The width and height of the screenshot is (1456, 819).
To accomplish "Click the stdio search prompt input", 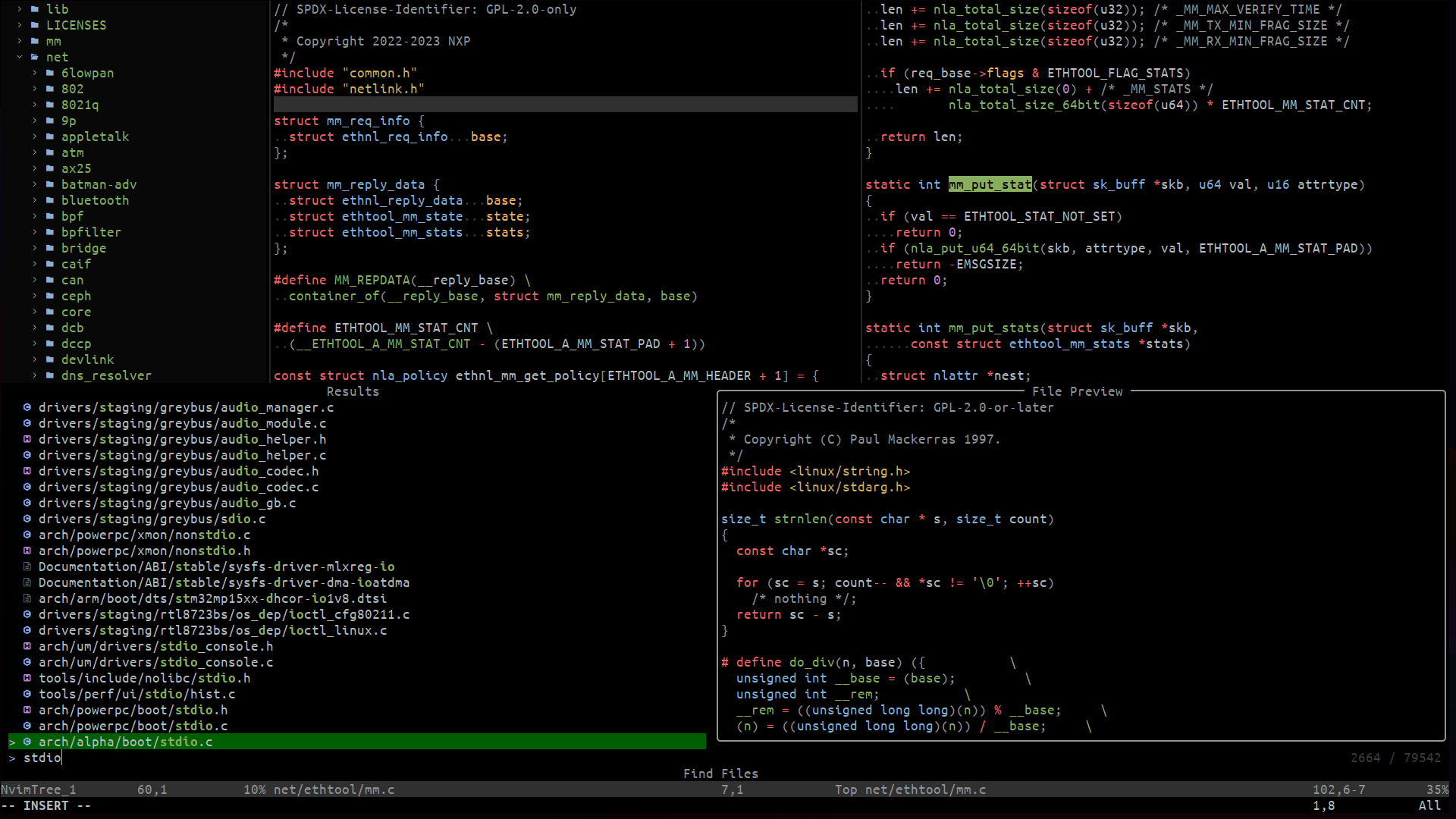I will click(x=42, y=758).
